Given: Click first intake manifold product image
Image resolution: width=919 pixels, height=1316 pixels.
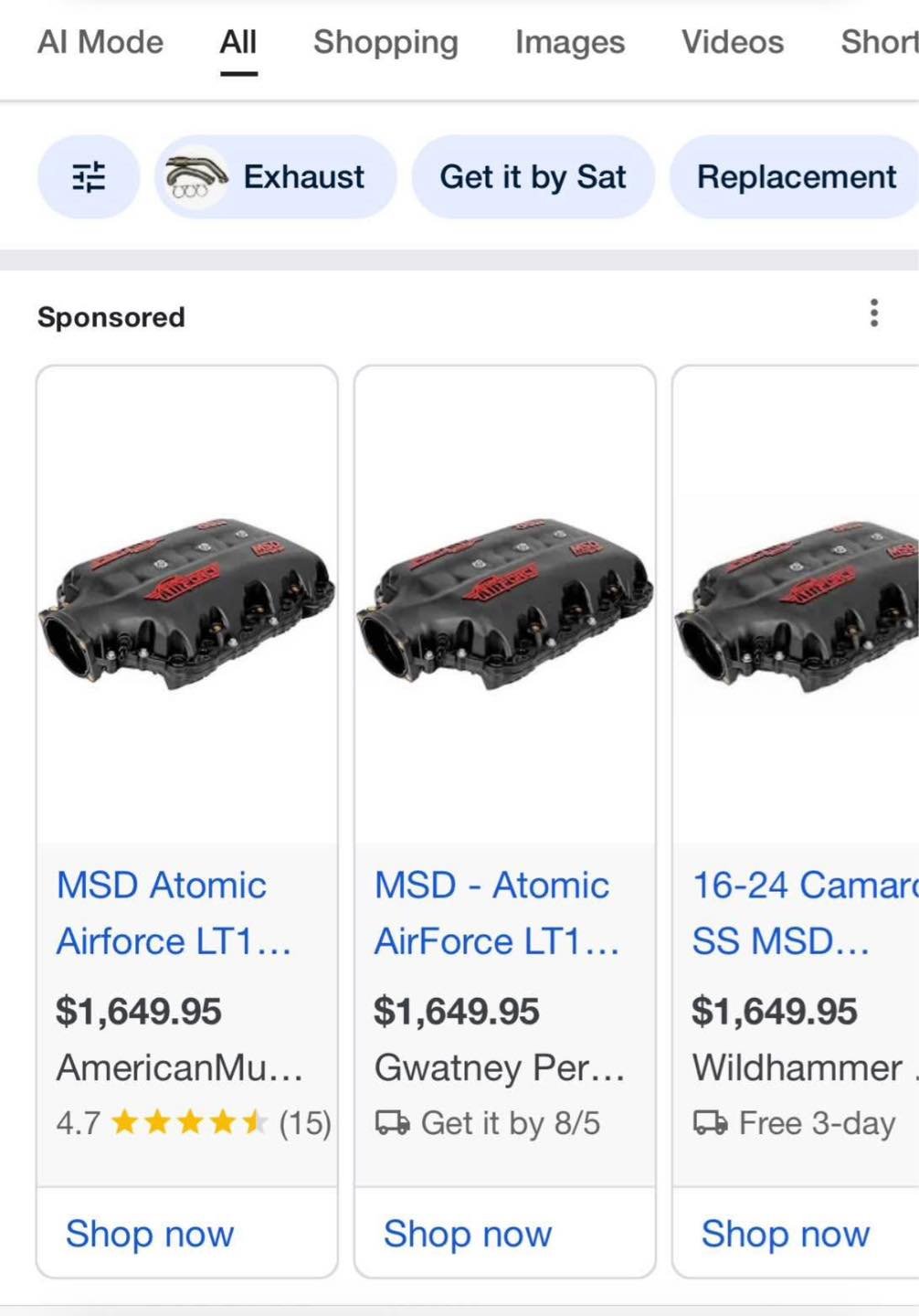Looking at the screenshot, I should [187, 603].
